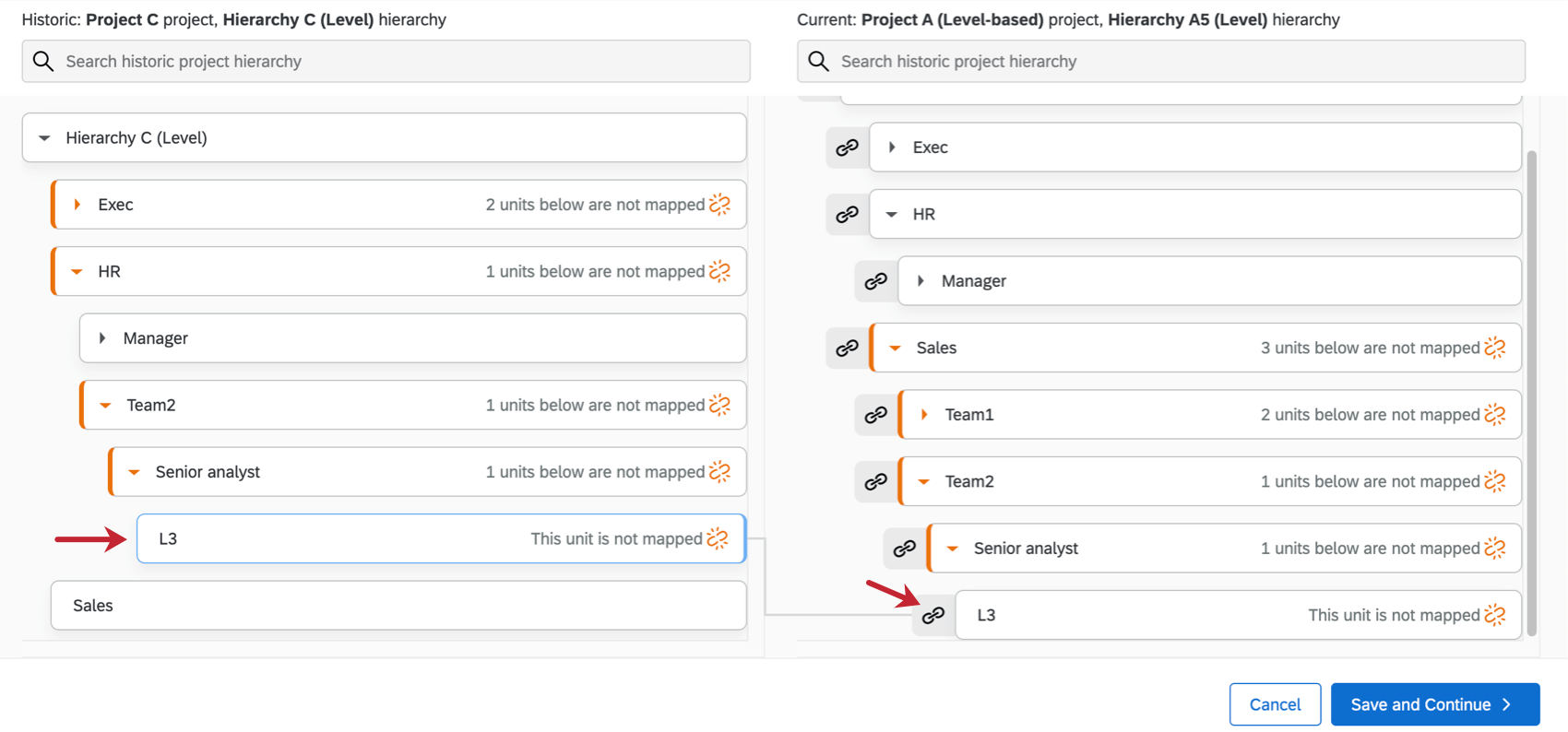1568x732 pixels.
Task: Click link icon beside current Team2 unit
Action: [x=875, y=482]
